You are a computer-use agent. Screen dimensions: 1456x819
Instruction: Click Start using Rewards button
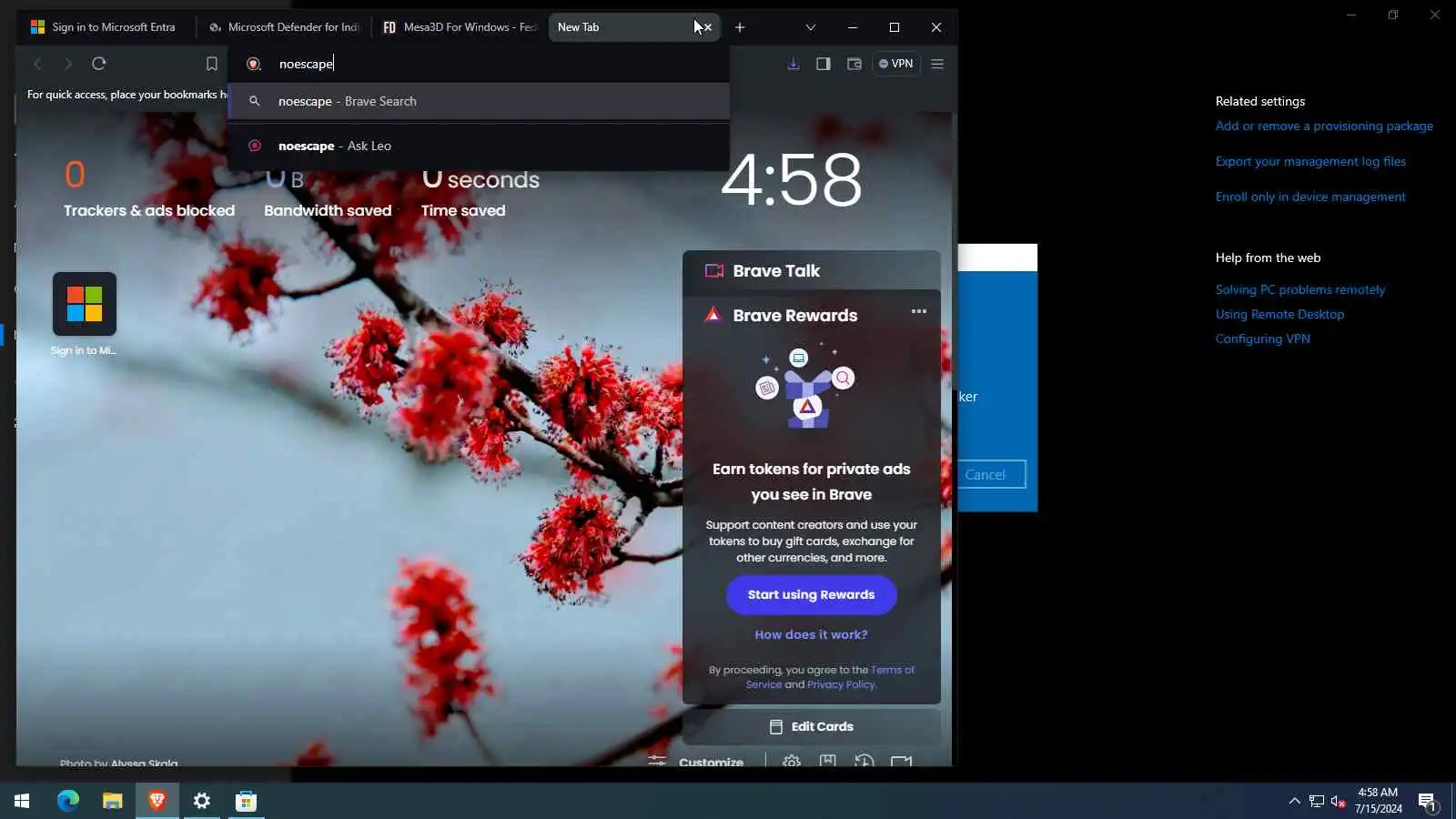click(x=812, y=595)
